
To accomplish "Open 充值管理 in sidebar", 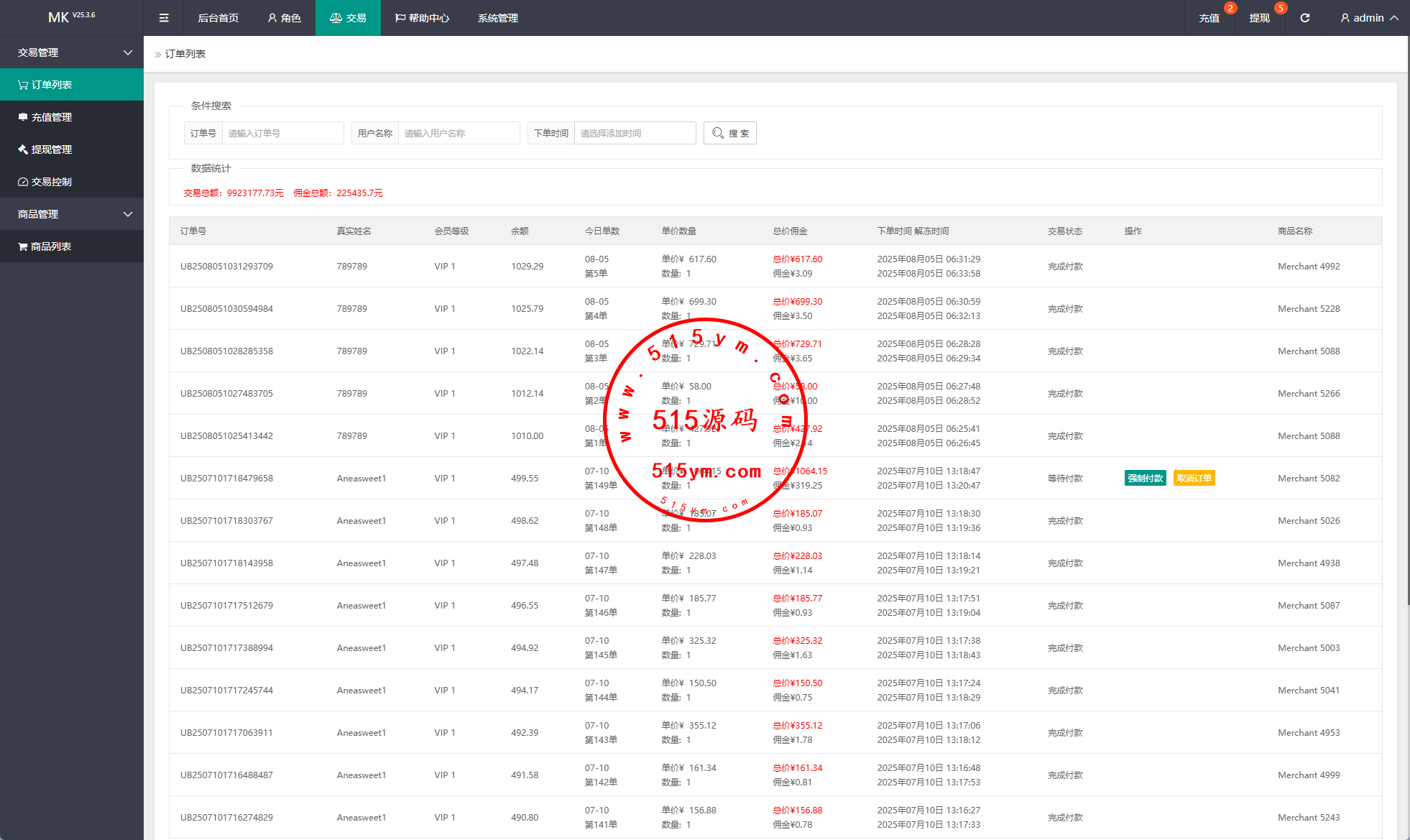I will 52,117.
